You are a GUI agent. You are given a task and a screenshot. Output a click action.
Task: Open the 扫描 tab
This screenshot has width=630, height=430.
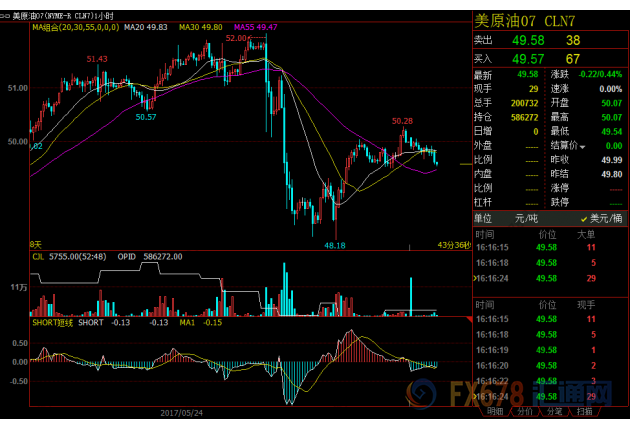coord(584,411)
